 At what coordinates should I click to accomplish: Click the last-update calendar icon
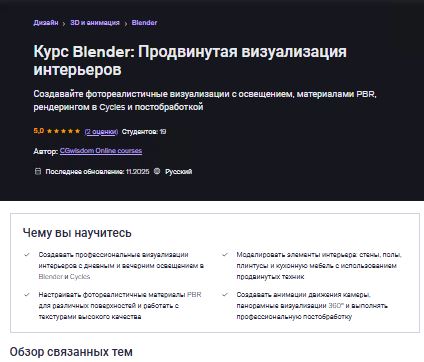38,171
